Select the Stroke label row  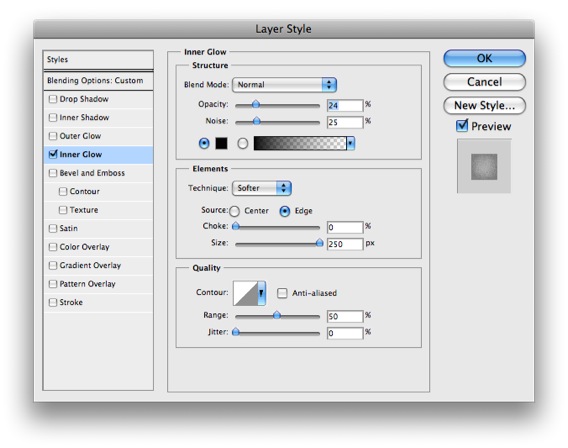point(98,302)
